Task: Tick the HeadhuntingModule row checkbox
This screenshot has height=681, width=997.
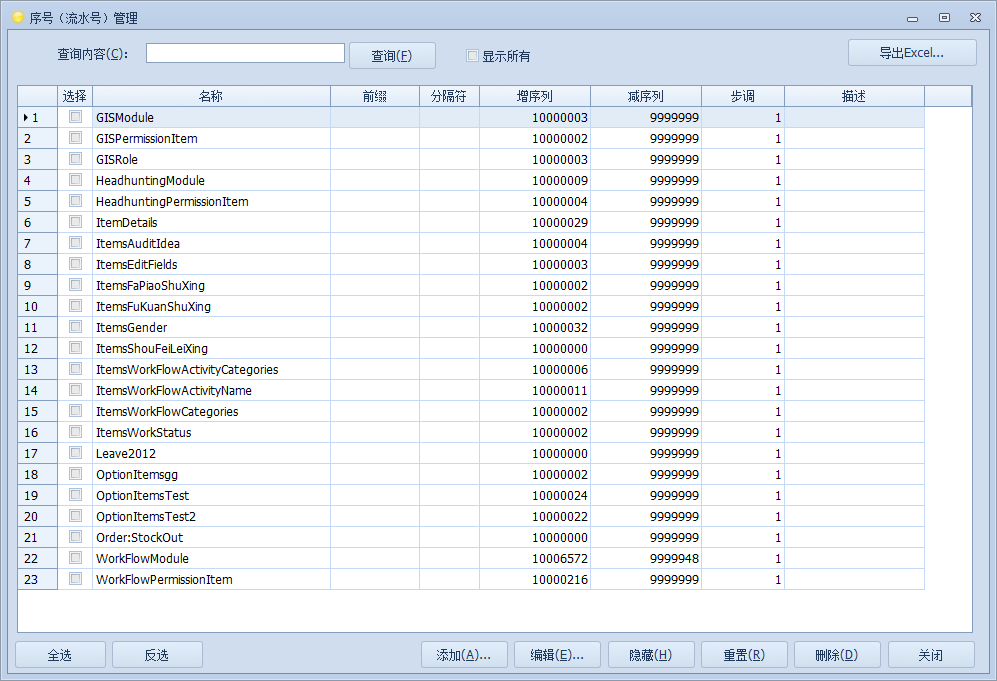Action: [76, 180]
